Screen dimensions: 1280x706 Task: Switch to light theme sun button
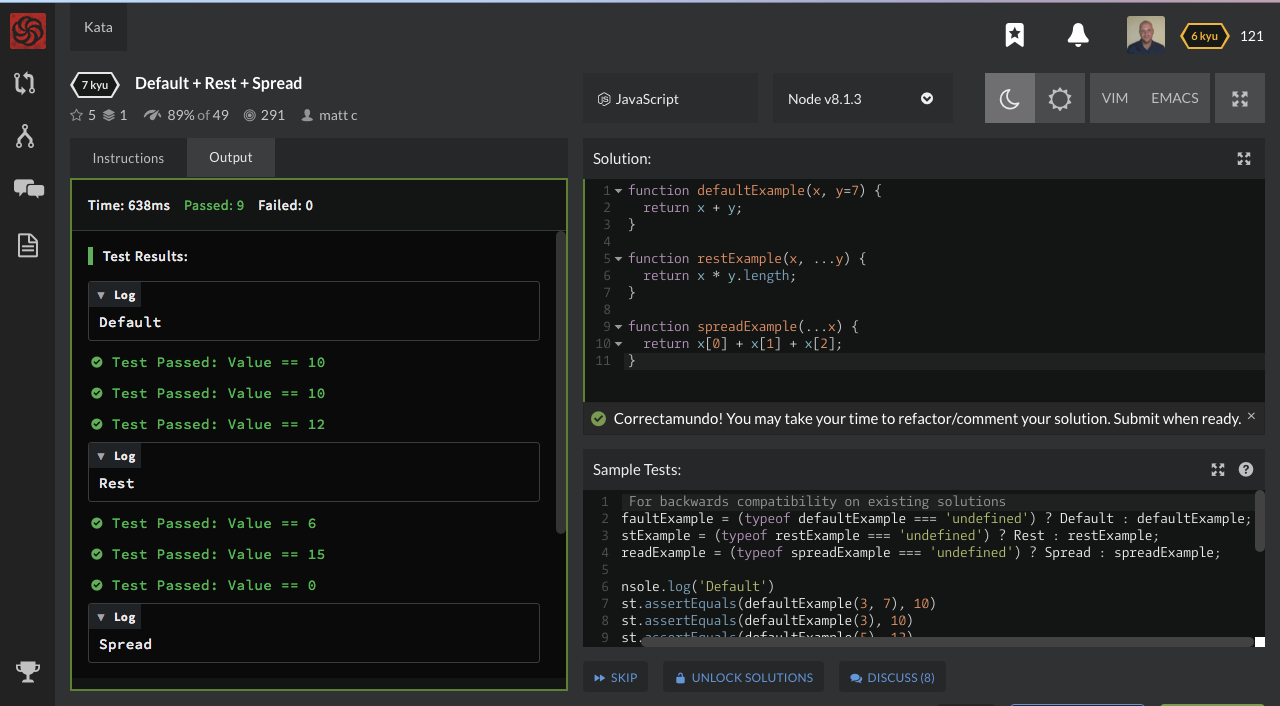(x=1060, y=98)
